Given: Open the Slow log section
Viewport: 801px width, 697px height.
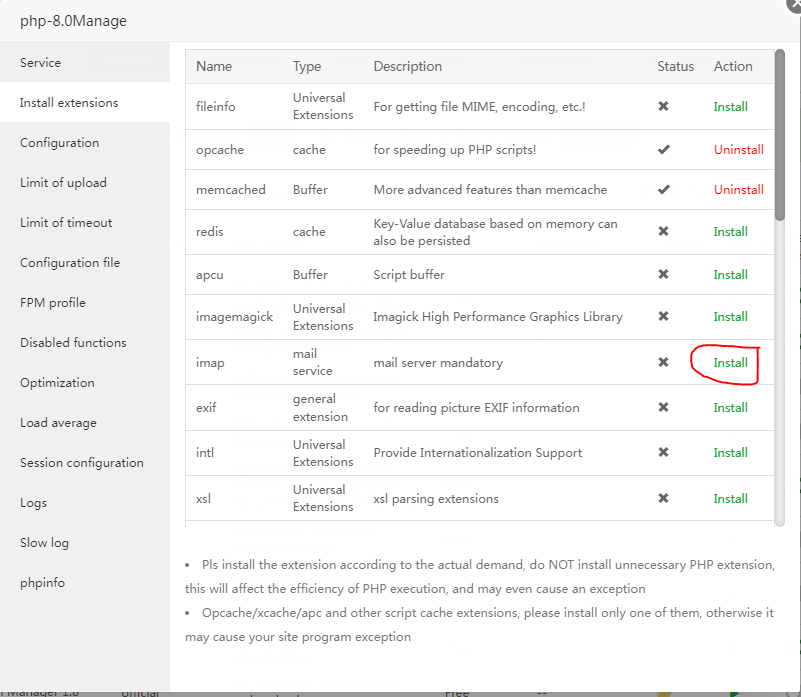Looking at the screenshot, I should (45, 543).
